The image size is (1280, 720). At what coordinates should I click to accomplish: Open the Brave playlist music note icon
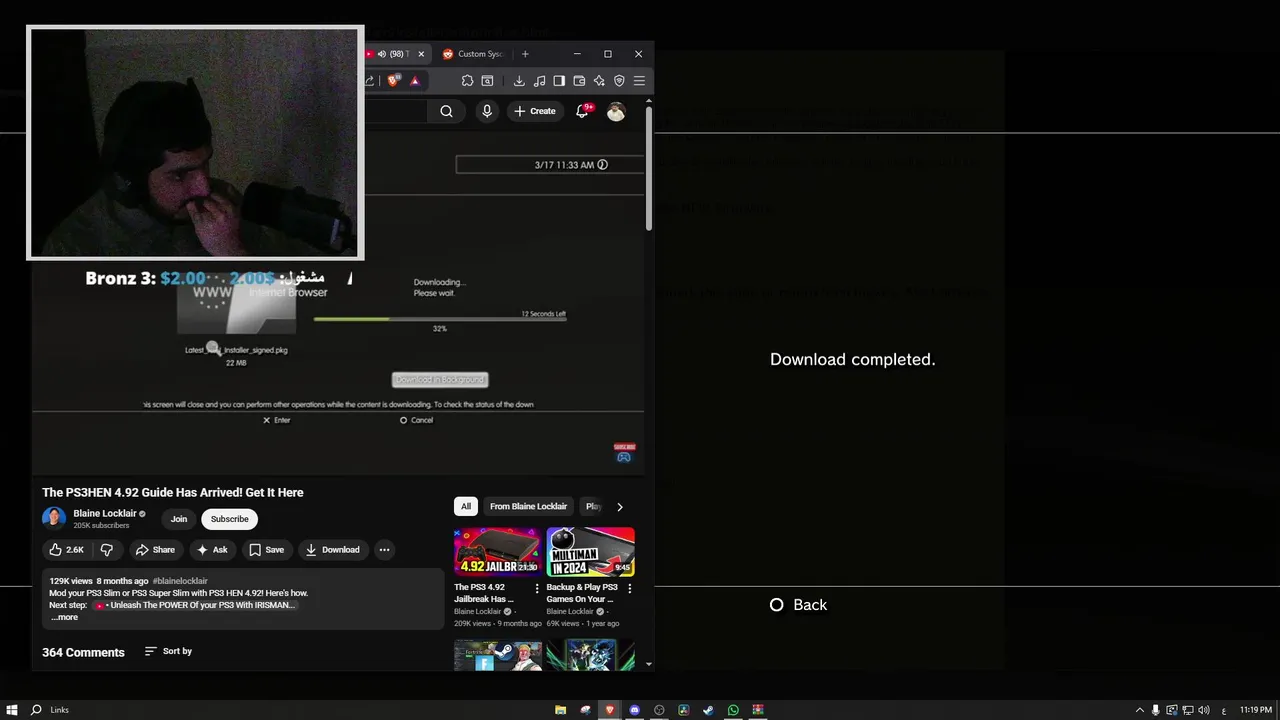click(539, 81)
